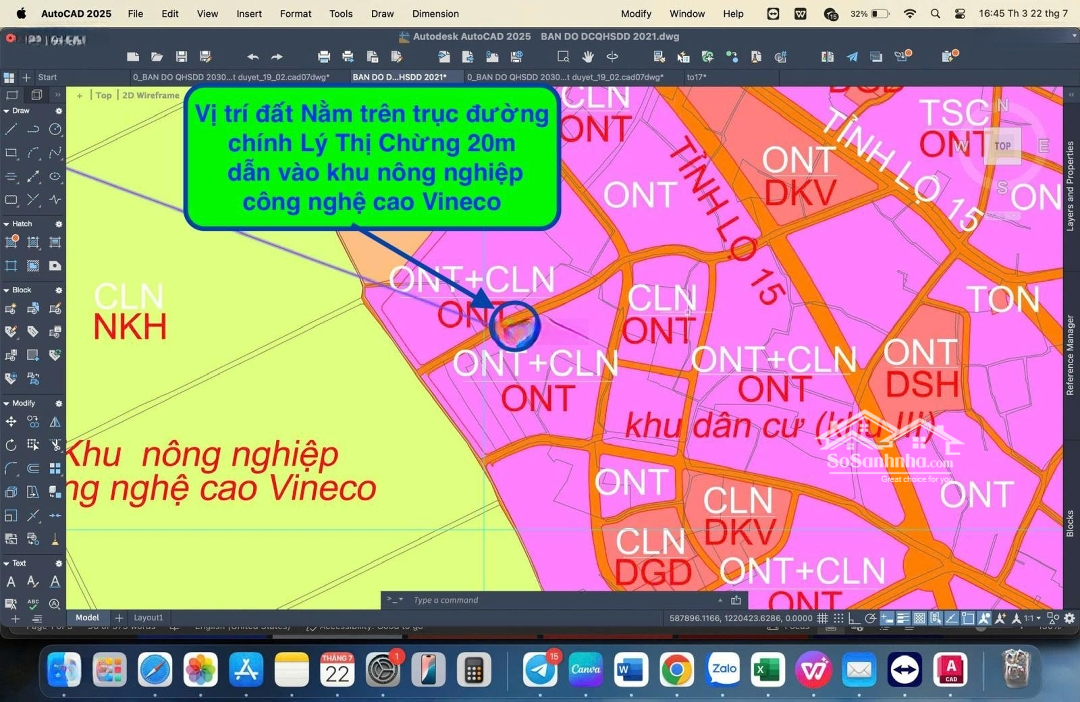This screenshot has width=1080, height=702.
Task: Toggle grid display in status bar
Action: [x=823, y=619]
